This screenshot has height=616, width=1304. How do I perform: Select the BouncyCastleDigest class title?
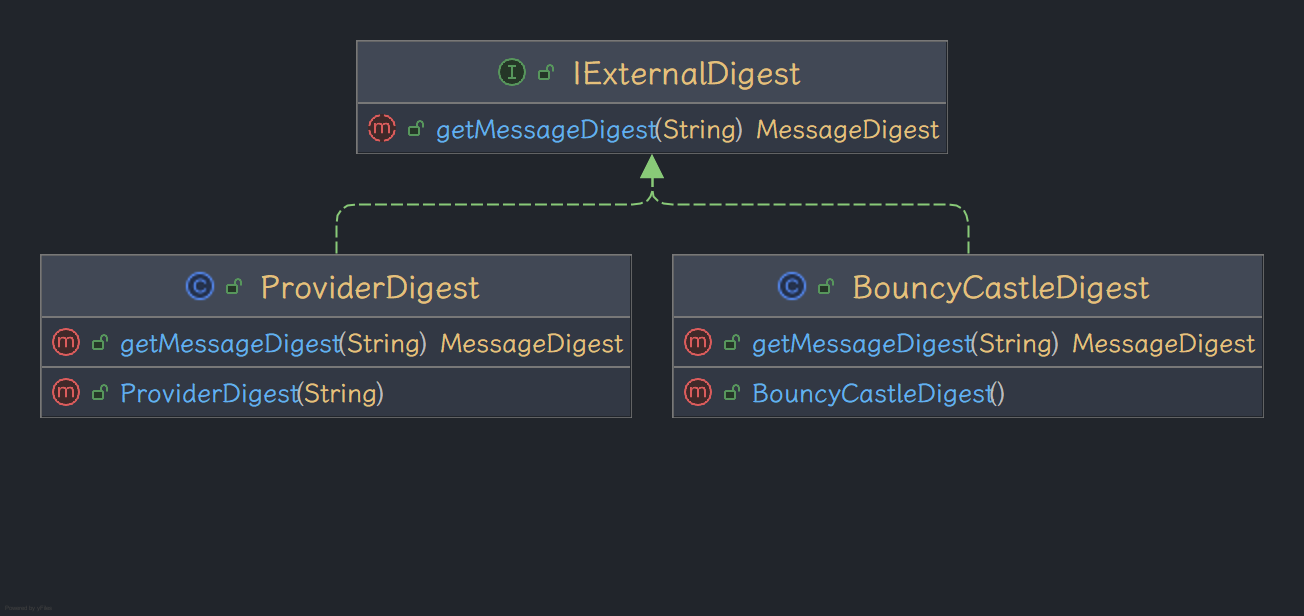[x=1001, y=288]
